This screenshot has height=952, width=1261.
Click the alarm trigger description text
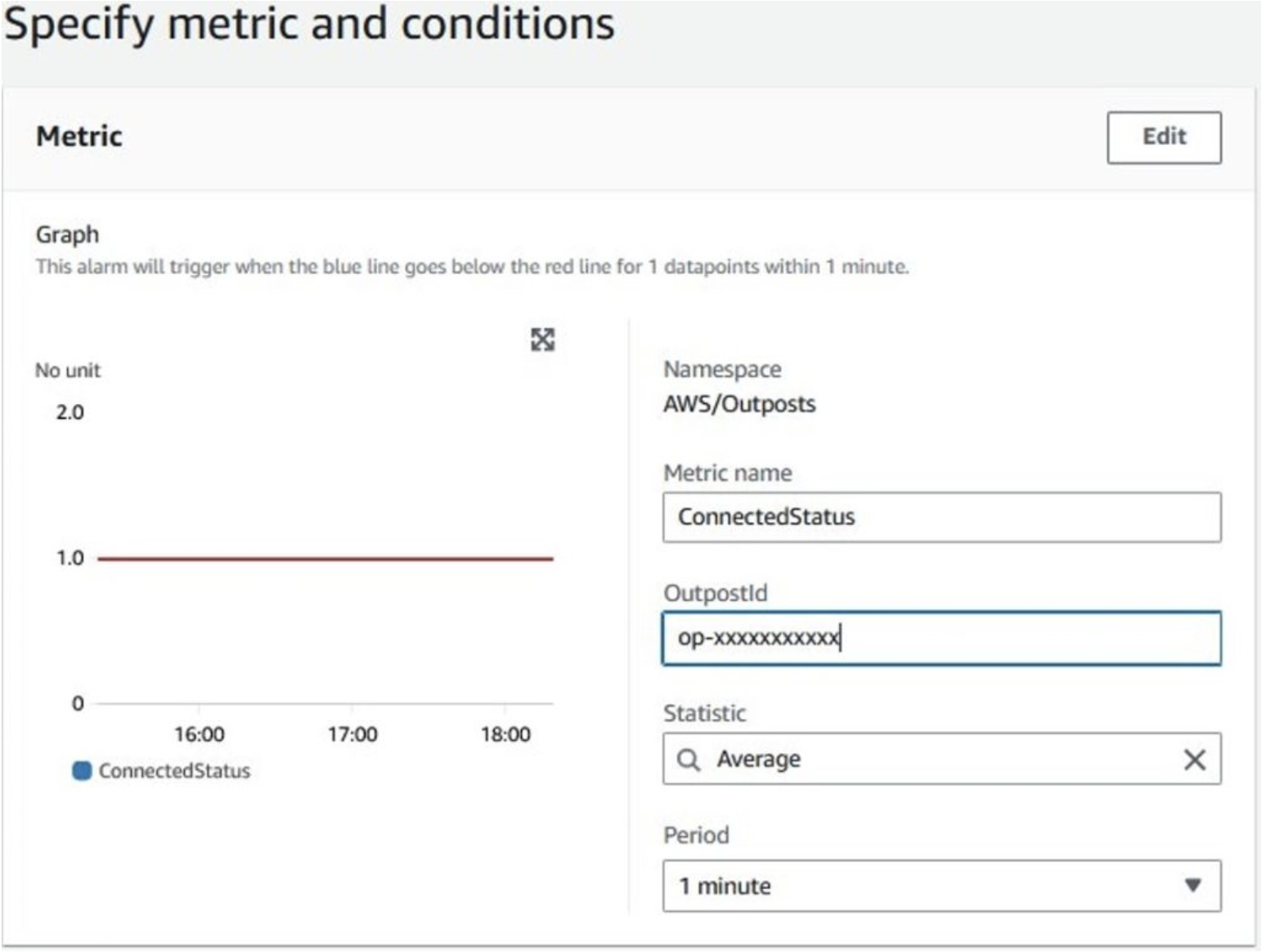(472, 267)
